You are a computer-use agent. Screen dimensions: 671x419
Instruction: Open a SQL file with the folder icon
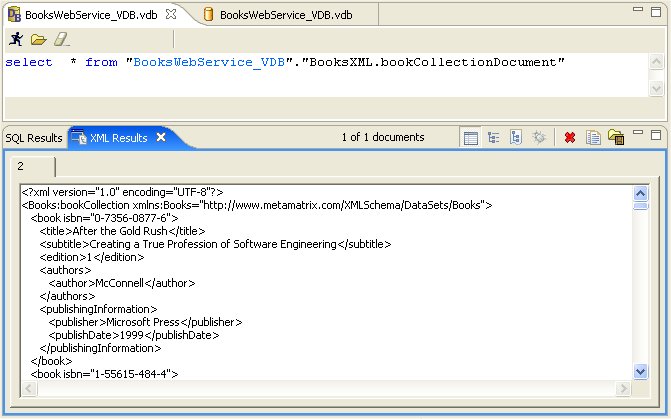(x=39, y=40)
